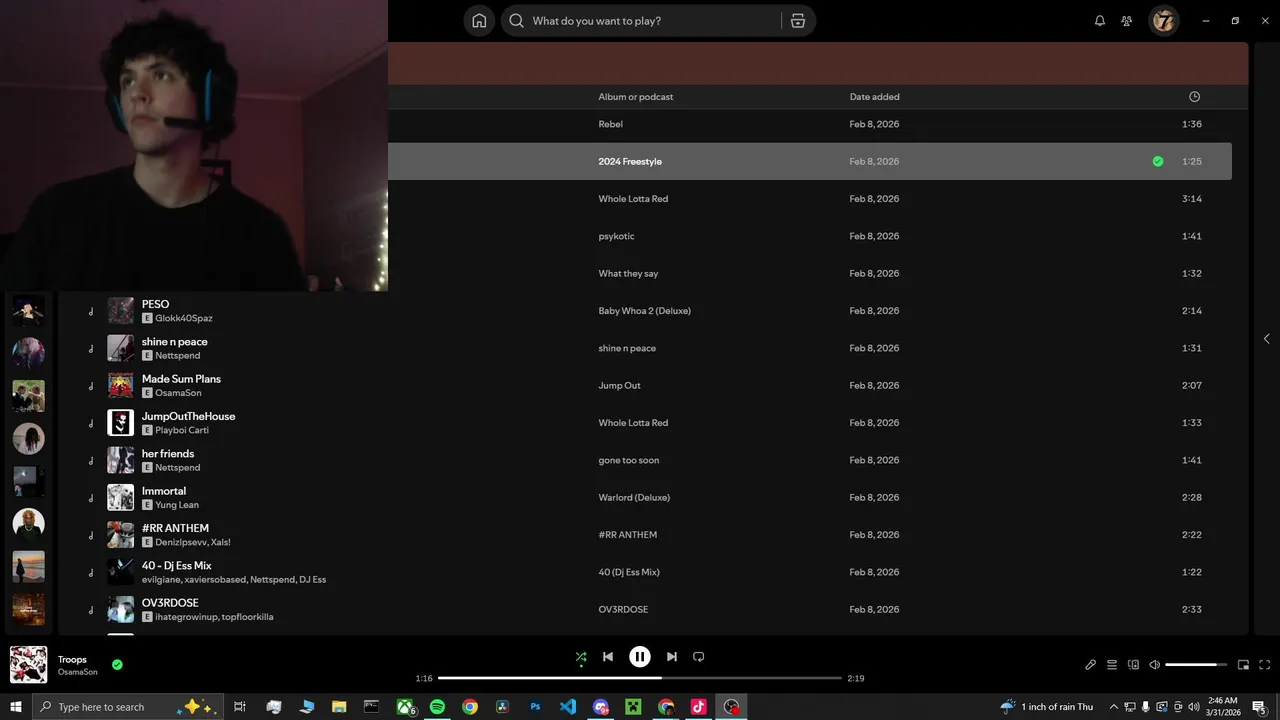Open the user profile avatar menu

1163,20
